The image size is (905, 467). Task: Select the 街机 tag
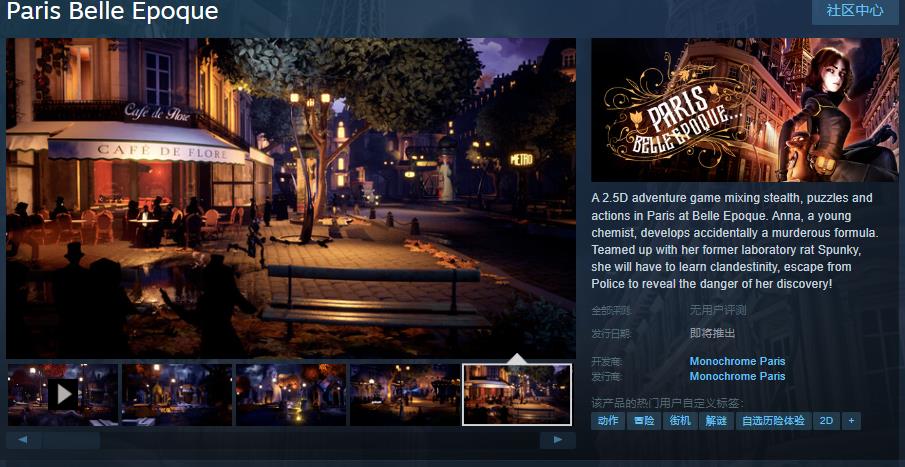tap(680, 421)
